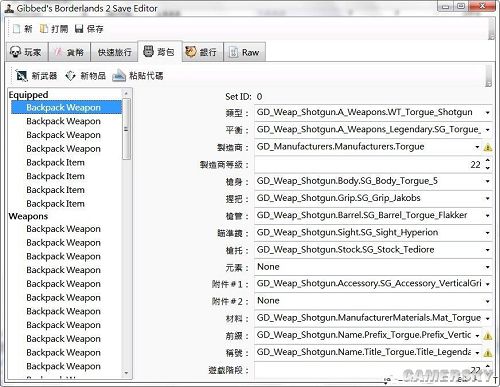This screenshot has width=500, height=387.
Task: Click the document icon on Raw tab
Action: click(234, 52)
